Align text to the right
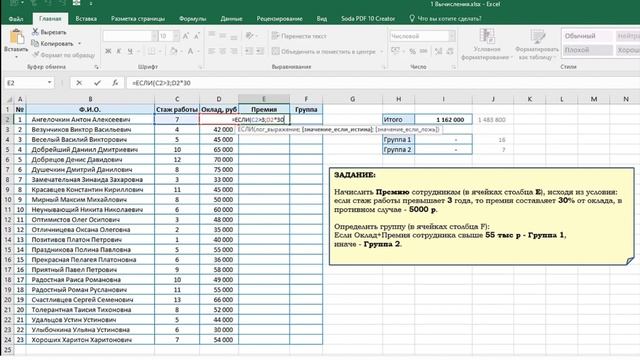This screenshot has height=360, width=640. 233,51
